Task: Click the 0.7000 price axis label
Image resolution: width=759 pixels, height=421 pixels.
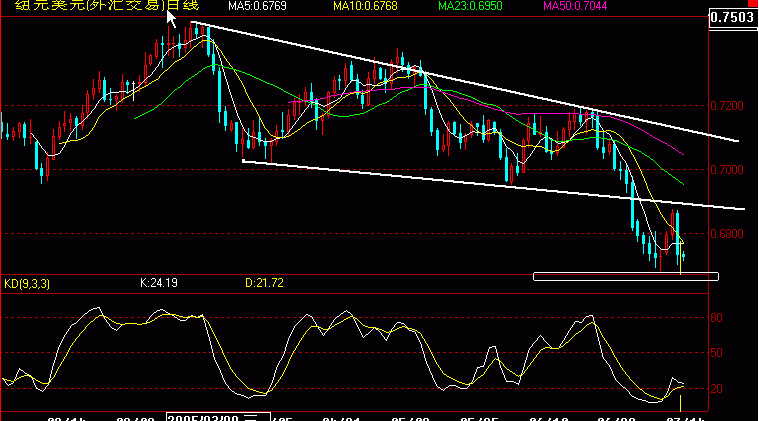Action: pos(727,169)
